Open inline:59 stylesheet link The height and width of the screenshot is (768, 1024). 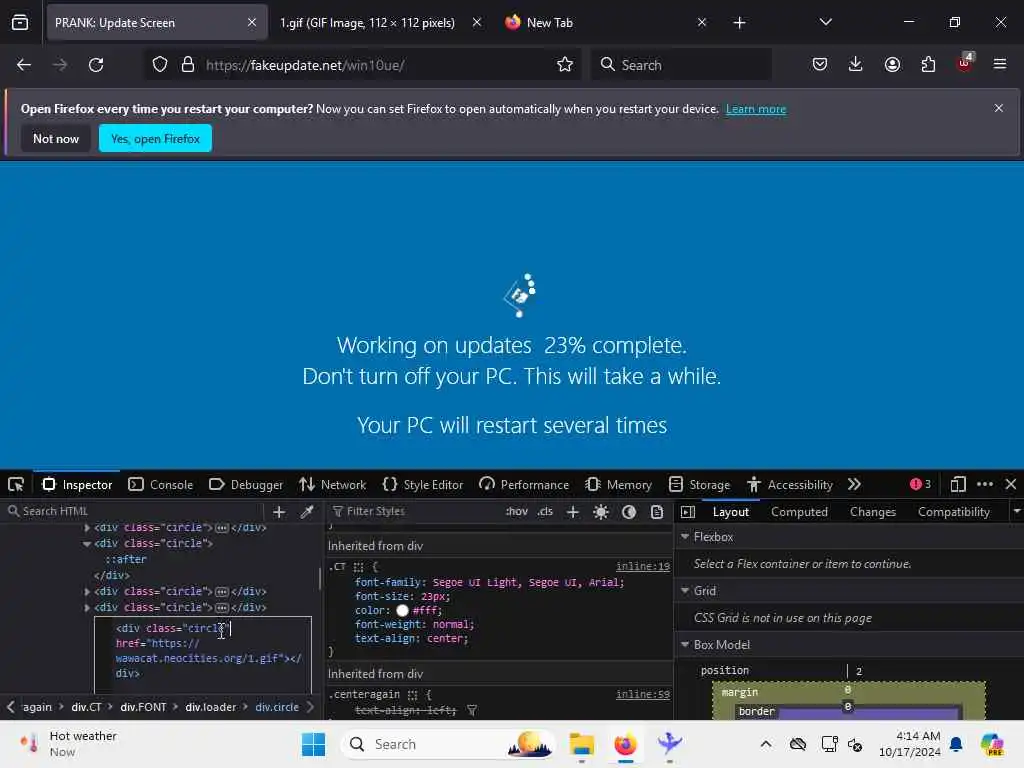click(x=643, y=695)
